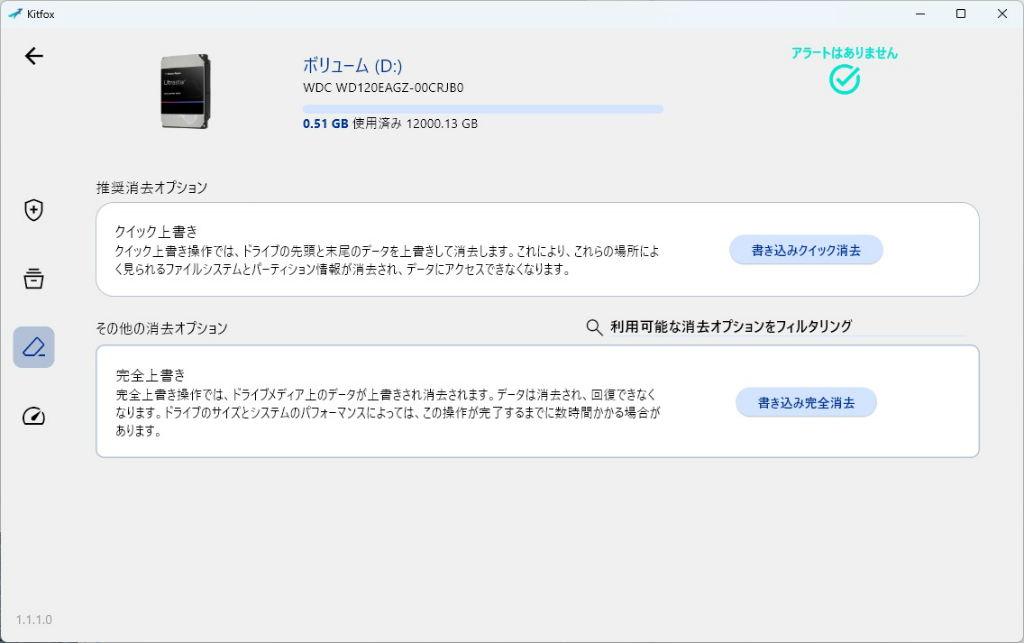
Task: Click the no-alerts checkmark circle icon
Action: [844, 80]
